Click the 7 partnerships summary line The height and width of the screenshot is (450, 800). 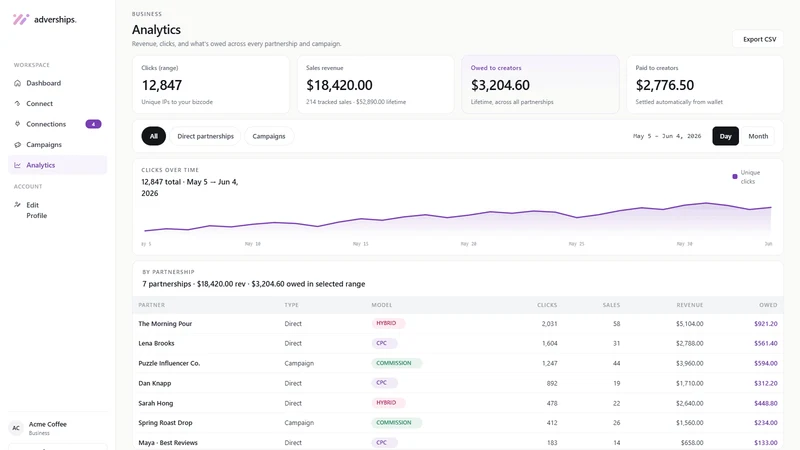(x=254, y=284)
